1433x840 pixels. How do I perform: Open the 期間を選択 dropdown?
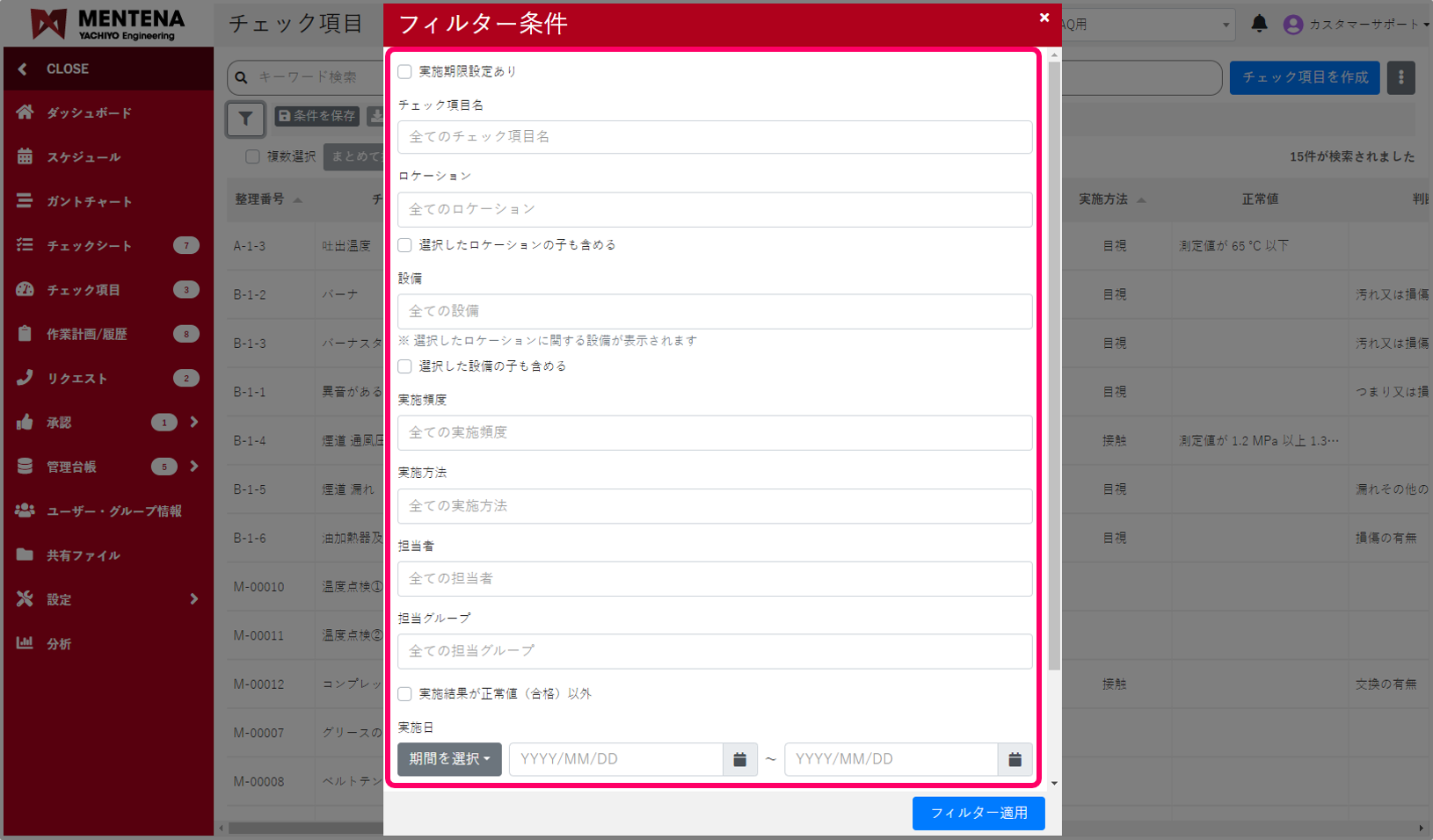point(448,758)
